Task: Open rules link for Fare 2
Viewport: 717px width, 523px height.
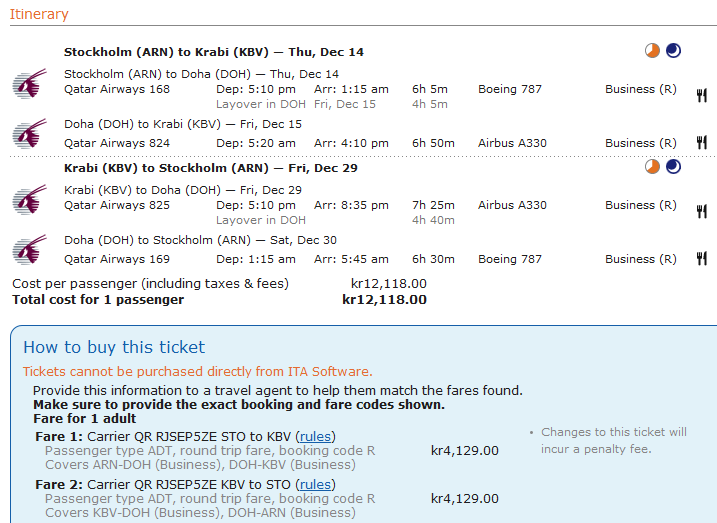Action: click(x=316, y=485)
